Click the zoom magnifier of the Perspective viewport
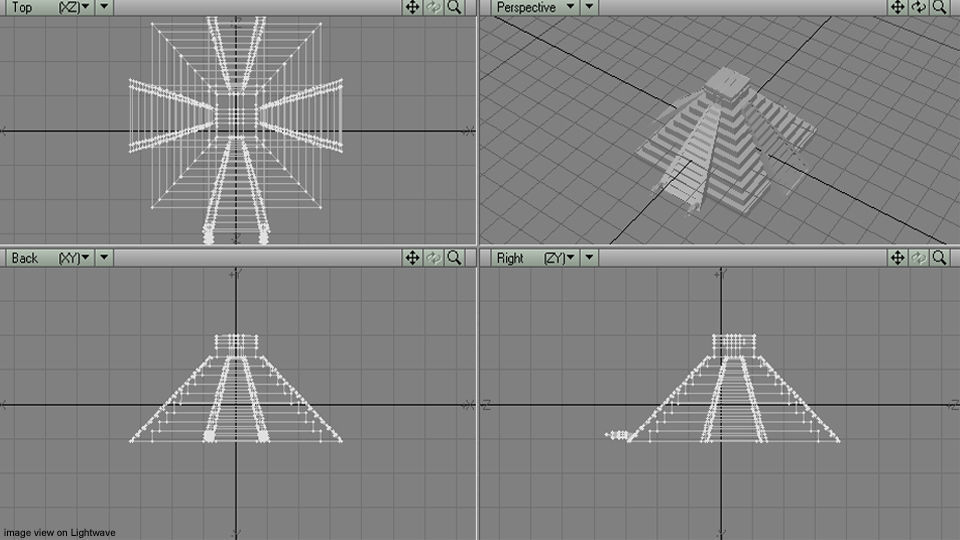This screenshot has width=960, height=540. pos(939,7)
